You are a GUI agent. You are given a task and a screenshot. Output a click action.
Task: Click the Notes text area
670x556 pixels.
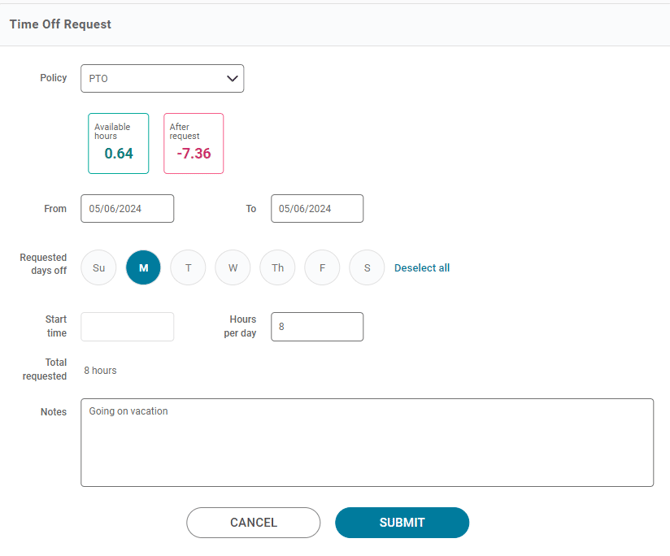tap(367, 442)
